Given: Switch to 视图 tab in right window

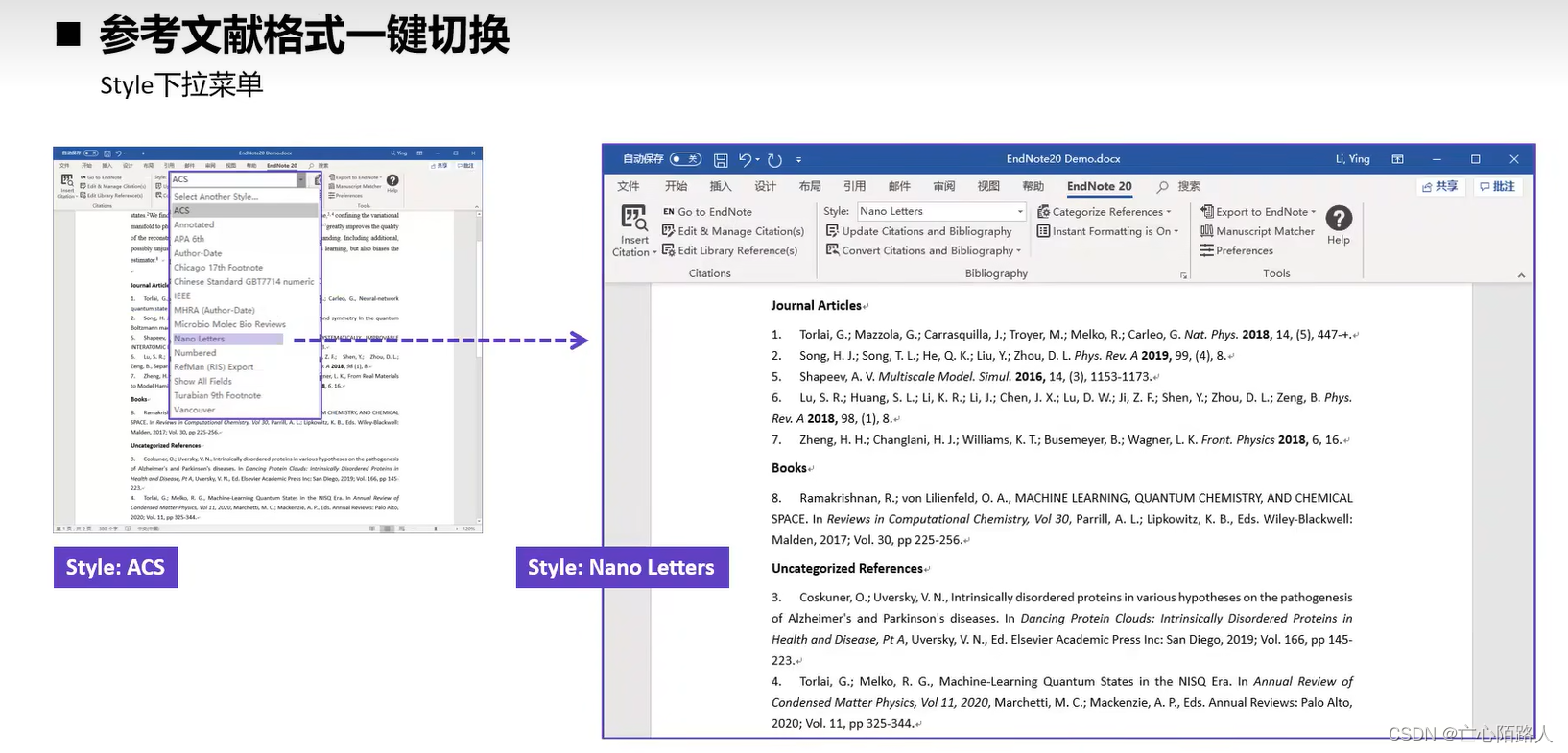Looking at the screenshot, I should 988,187.
